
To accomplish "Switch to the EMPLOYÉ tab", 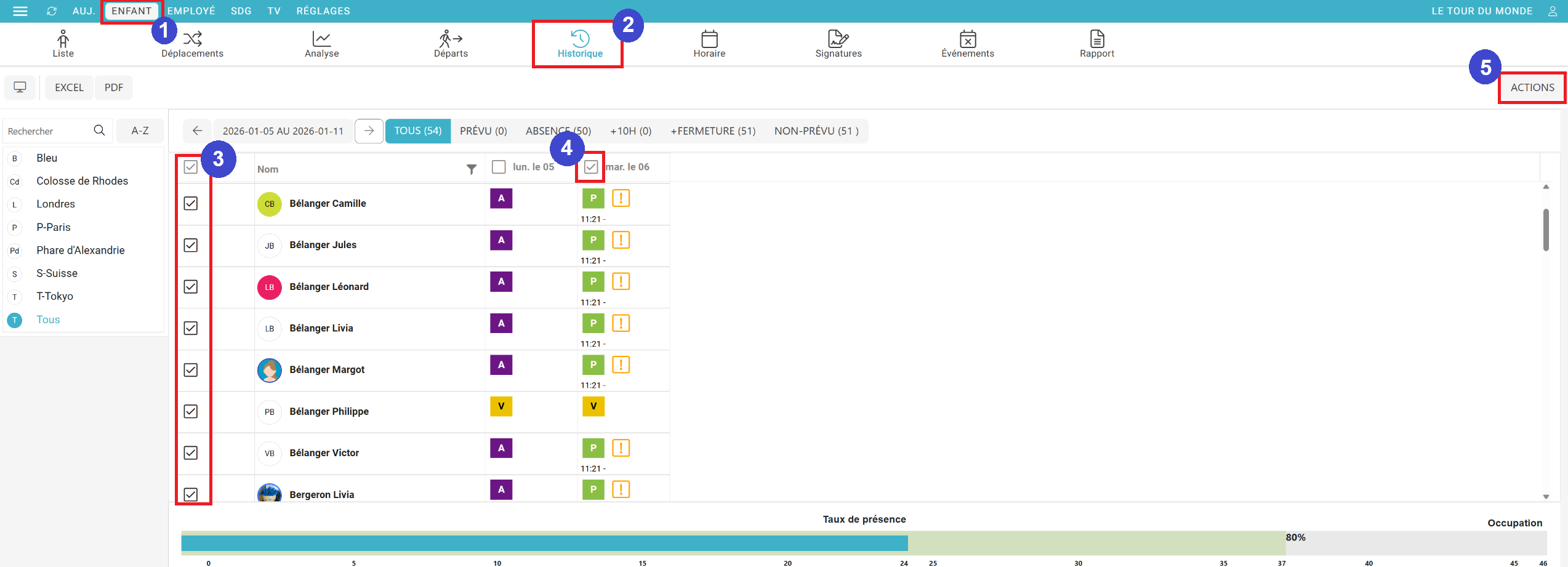I will pos(191,11).
